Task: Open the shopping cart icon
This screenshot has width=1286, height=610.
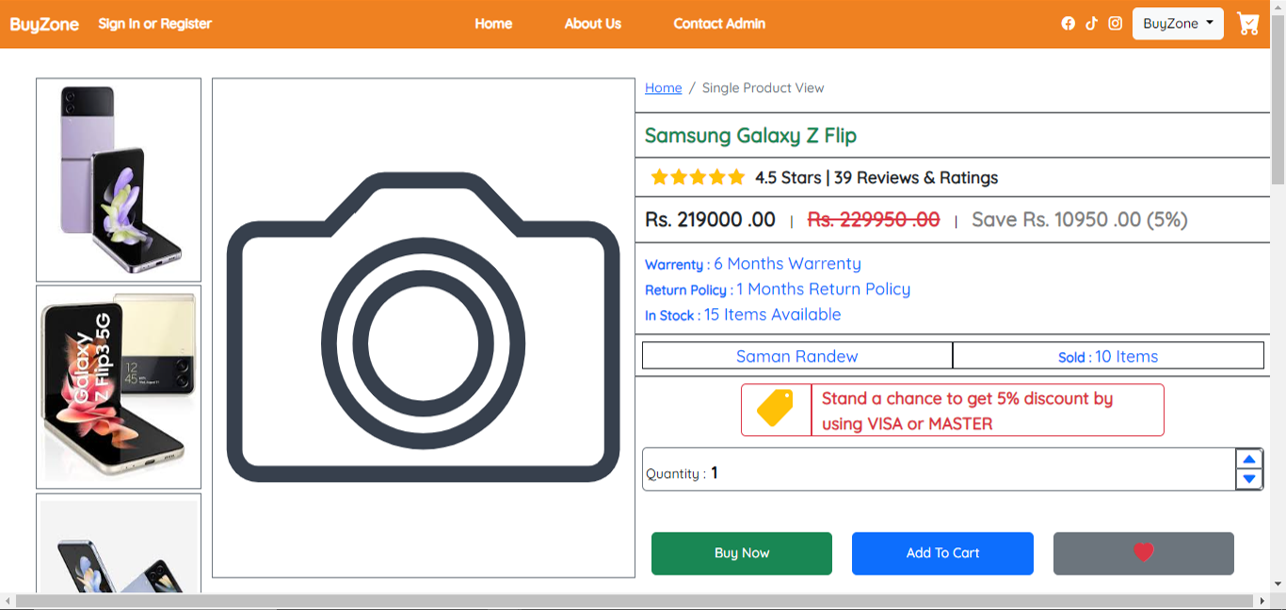Action: click(x=1248, y=24)
